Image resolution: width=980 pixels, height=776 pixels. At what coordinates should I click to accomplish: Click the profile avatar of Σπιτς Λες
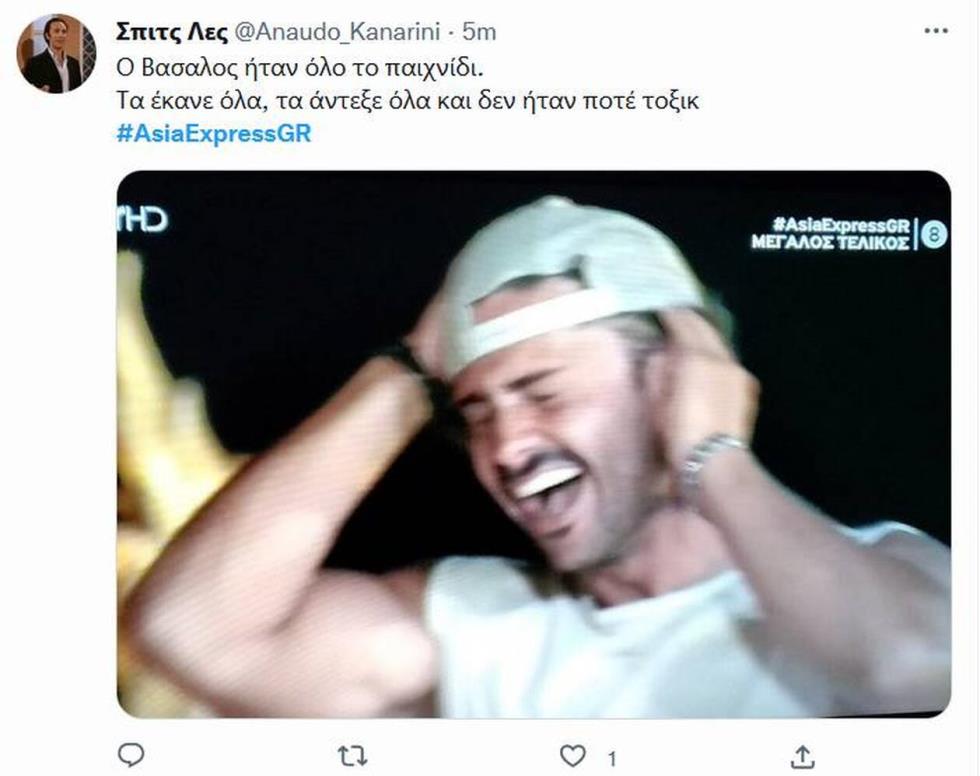coord(56,54)
